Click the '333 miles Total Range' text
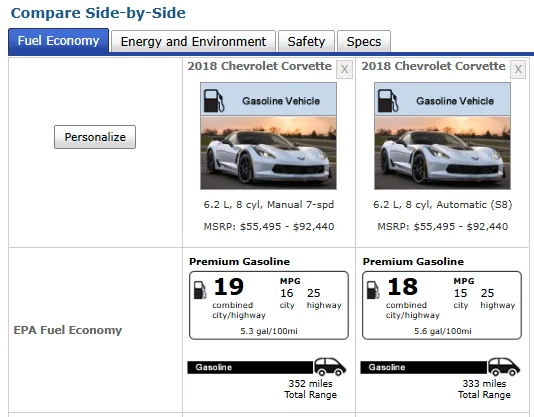This screenshot has height=417, width=534. pyautogui.click(x=484, y=389)
